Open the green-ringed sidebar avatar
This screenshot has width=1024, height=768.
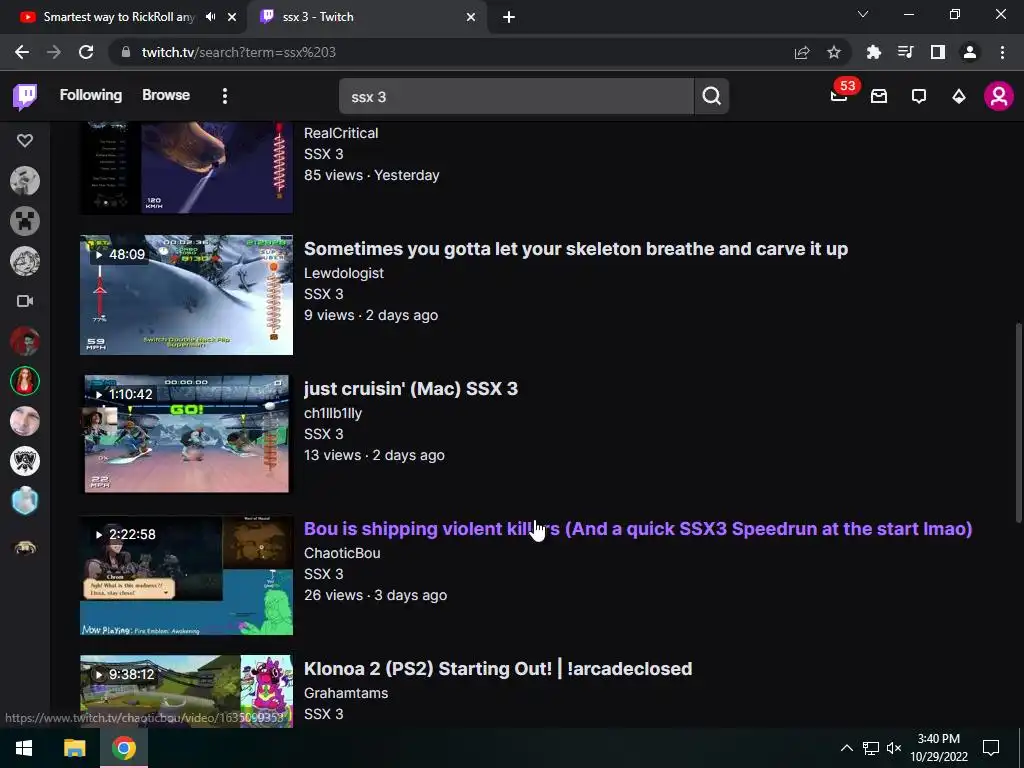(25, 381)
